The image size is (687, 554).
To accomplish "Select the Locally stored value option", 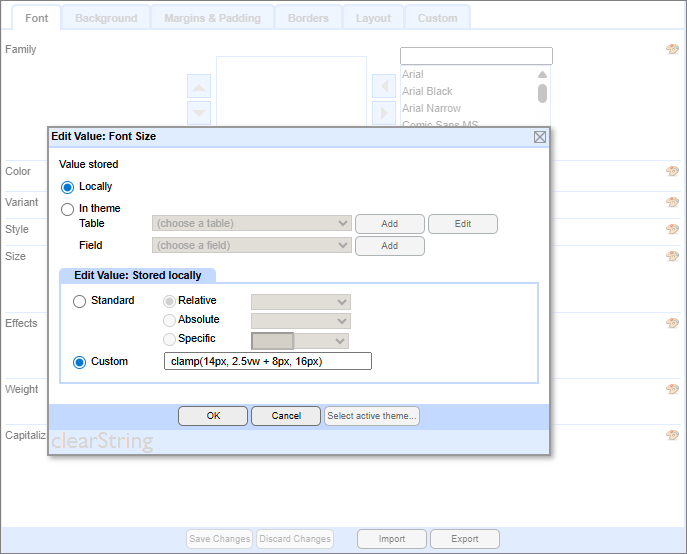I will pos(68,187).
